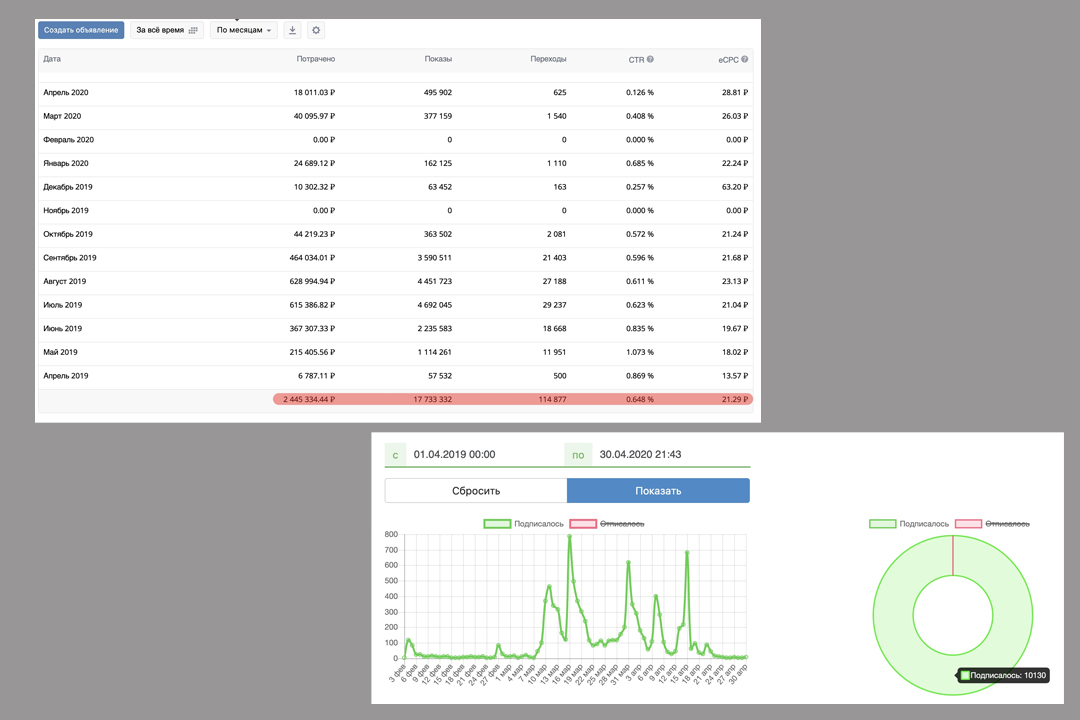The width and height of the screenshot is (1080, 720).
Task: Click the download statistics icon
Action: 292,30
